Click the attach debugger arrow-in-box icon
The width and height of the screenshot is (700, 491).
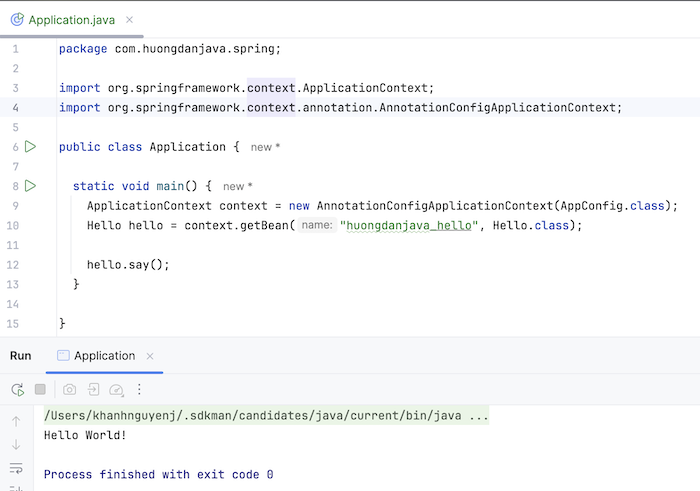pyautogui.click(x=93, y=389)
